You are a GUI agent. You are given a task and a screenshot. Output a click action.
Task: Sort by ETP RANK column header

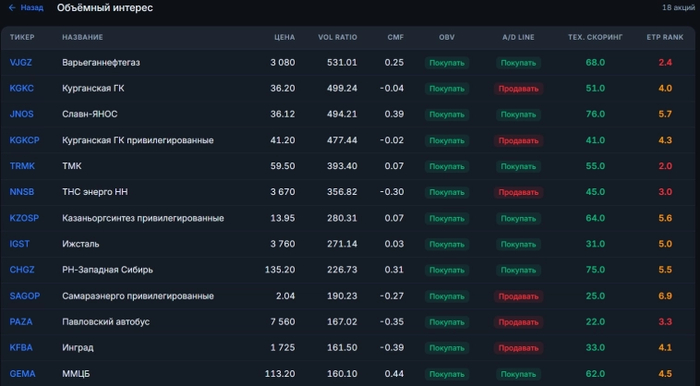[665, 37]
